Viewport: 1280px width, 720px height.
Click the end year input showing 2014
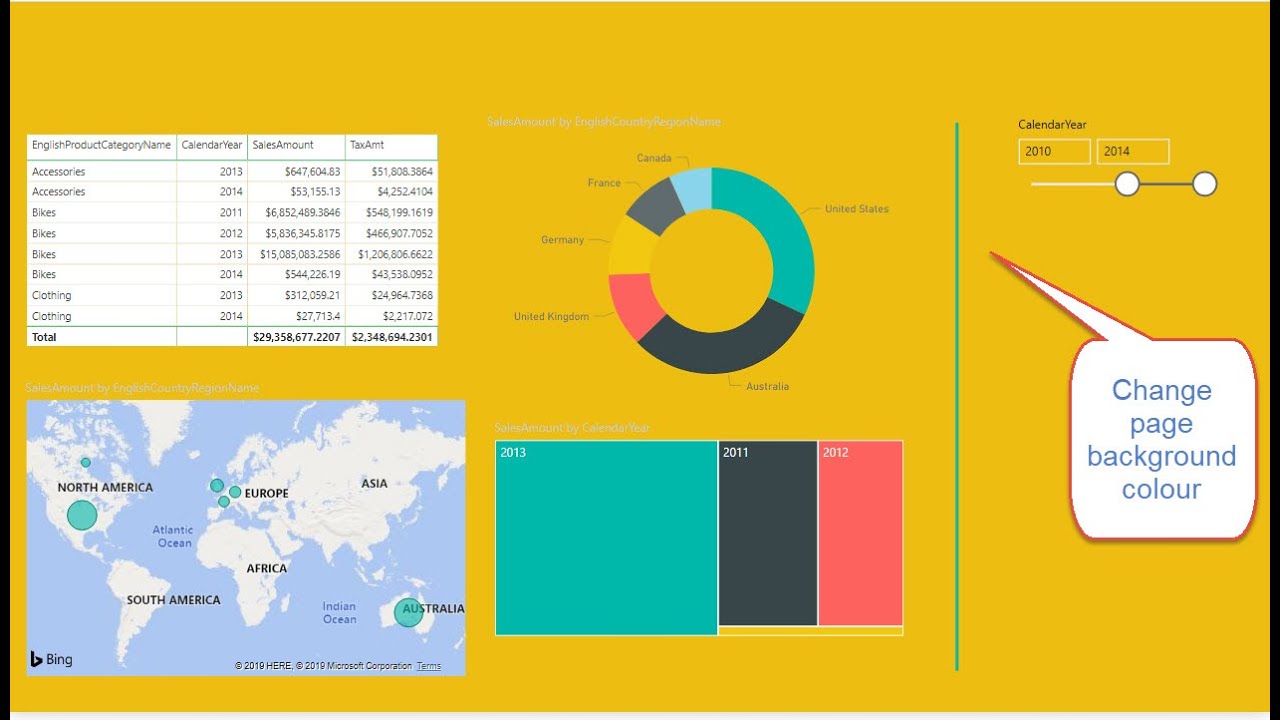point(1133,151)
